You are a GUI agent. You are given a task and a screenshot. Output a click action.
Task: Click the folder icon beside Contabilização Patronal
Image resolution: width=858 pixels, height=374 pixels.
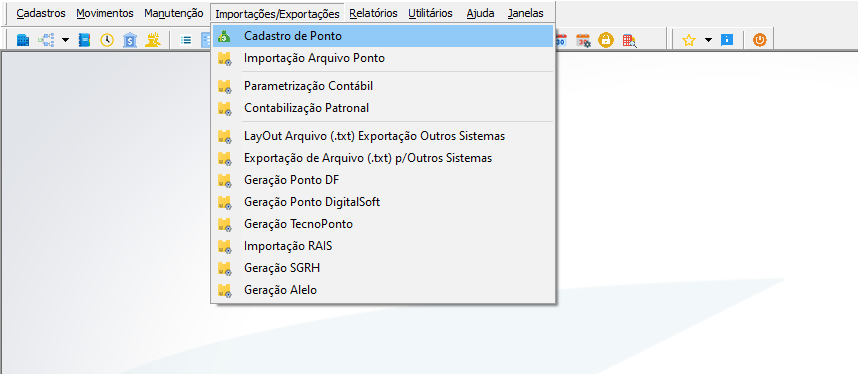tap(224, 108)
